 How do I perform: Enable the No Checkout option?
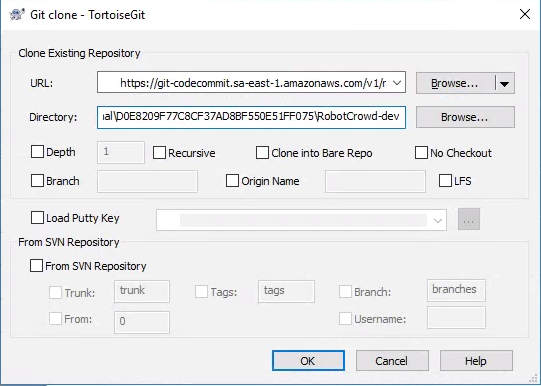(421, 153)
